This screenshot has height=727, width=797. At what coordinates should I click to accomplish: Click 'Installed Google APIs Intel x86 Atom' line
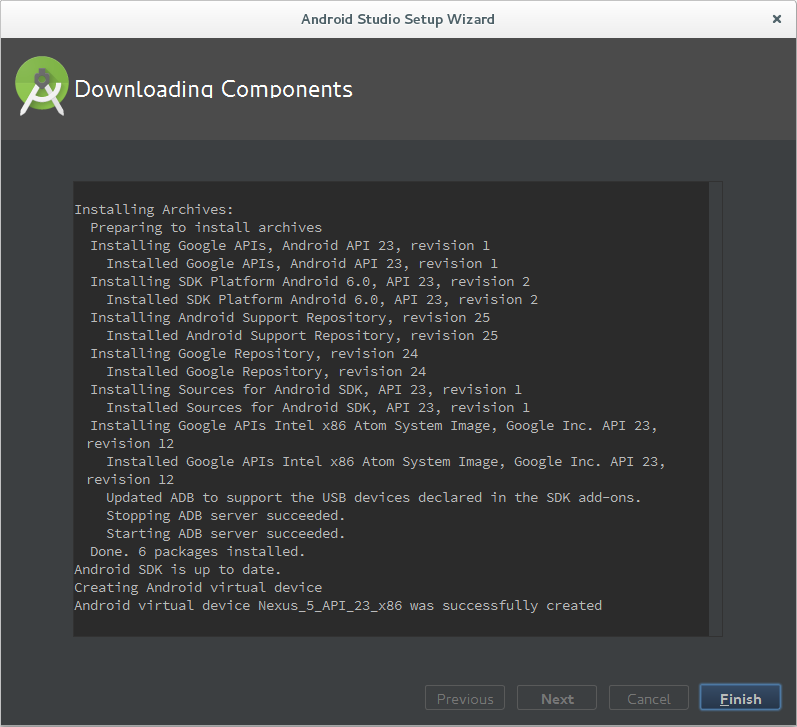376,470
